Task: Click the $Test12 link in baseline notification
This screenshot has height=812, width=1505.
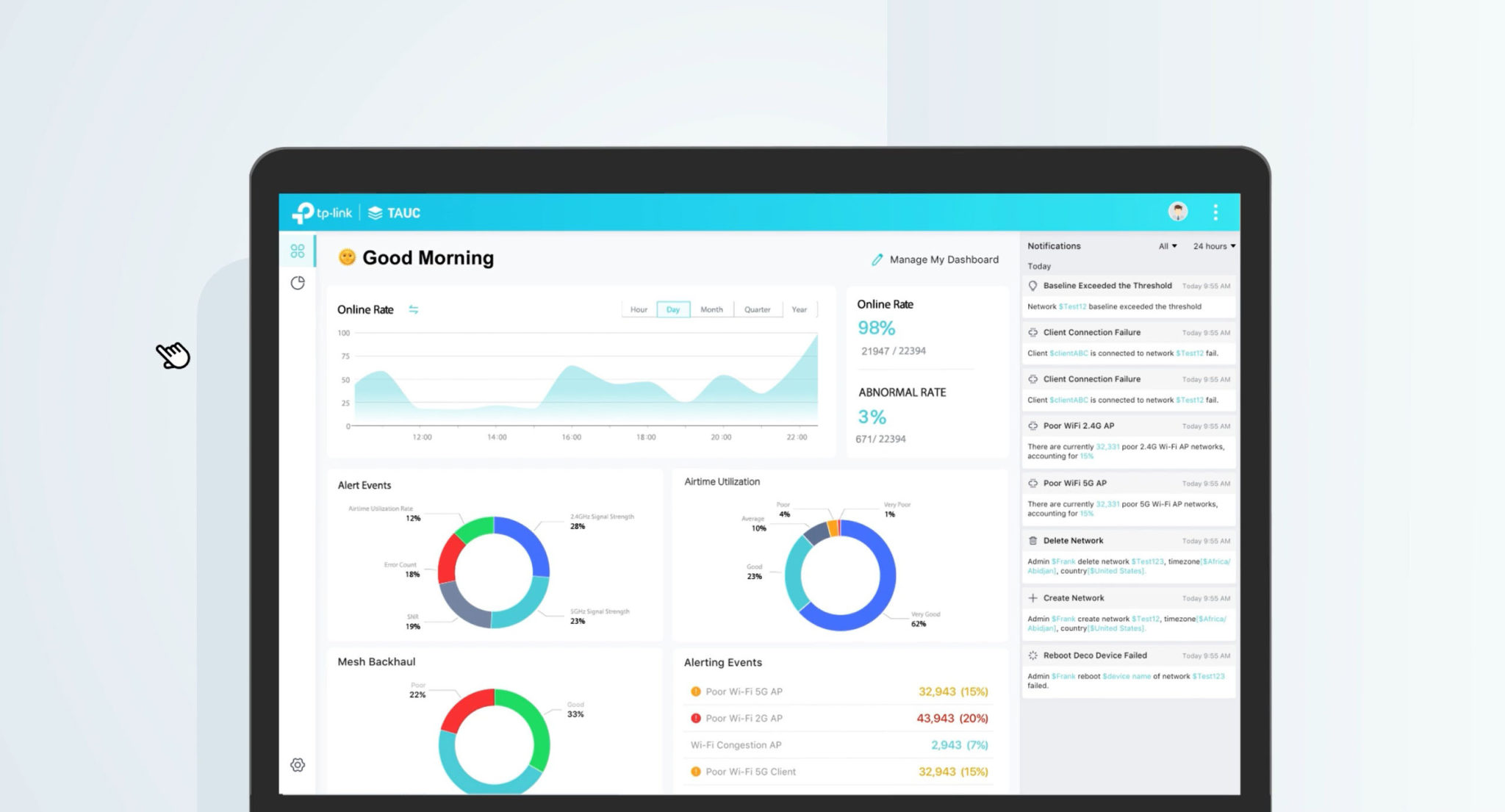Action: coord(1072,306)
